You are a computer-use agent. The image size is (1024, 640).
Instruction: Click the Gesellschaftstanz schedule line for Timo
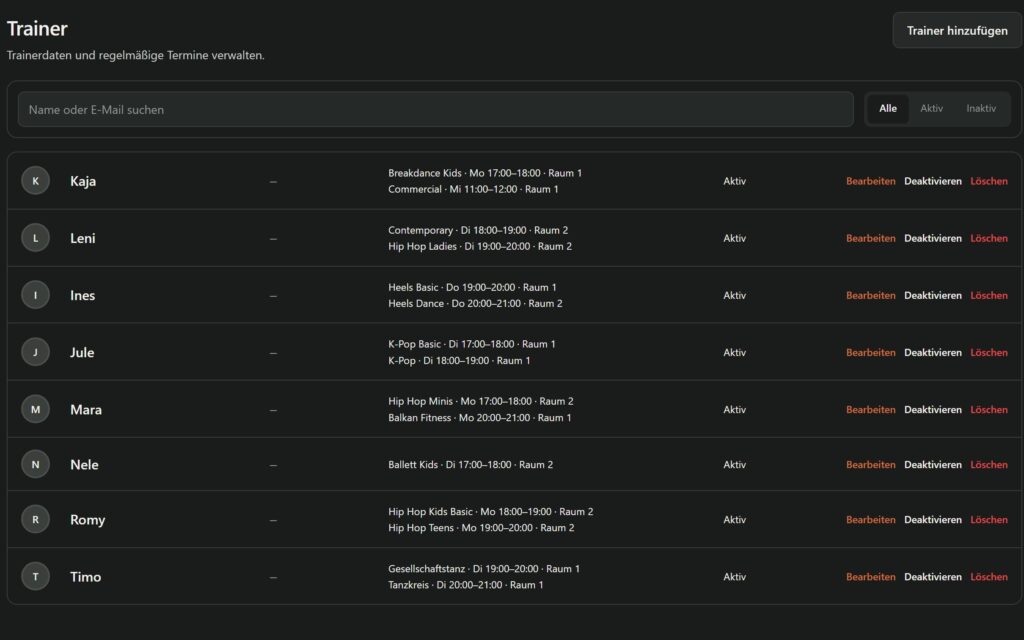484,569
